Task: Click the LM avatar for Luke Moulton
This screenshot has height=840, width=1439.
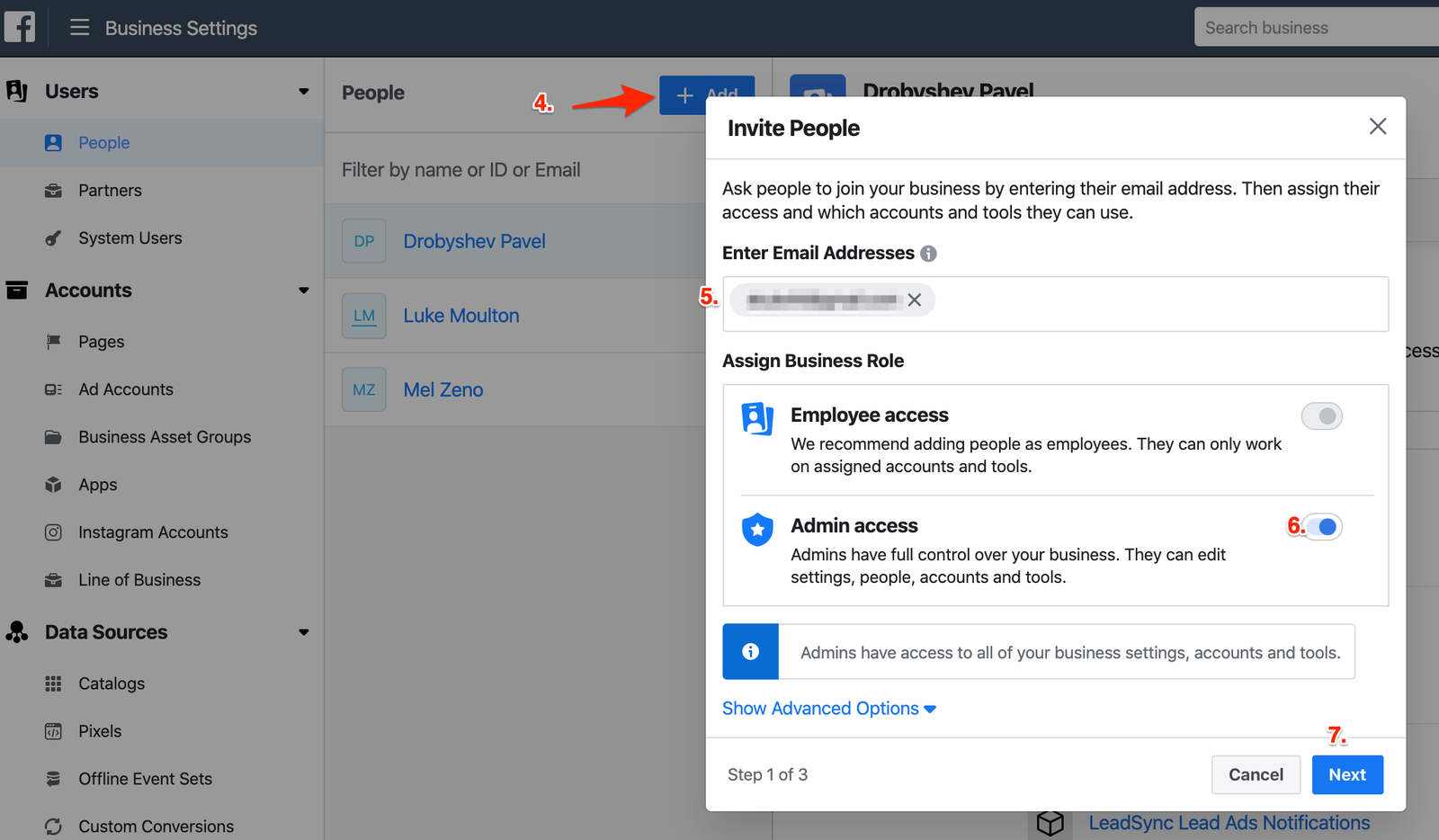Action: click(x=363, y=316)
